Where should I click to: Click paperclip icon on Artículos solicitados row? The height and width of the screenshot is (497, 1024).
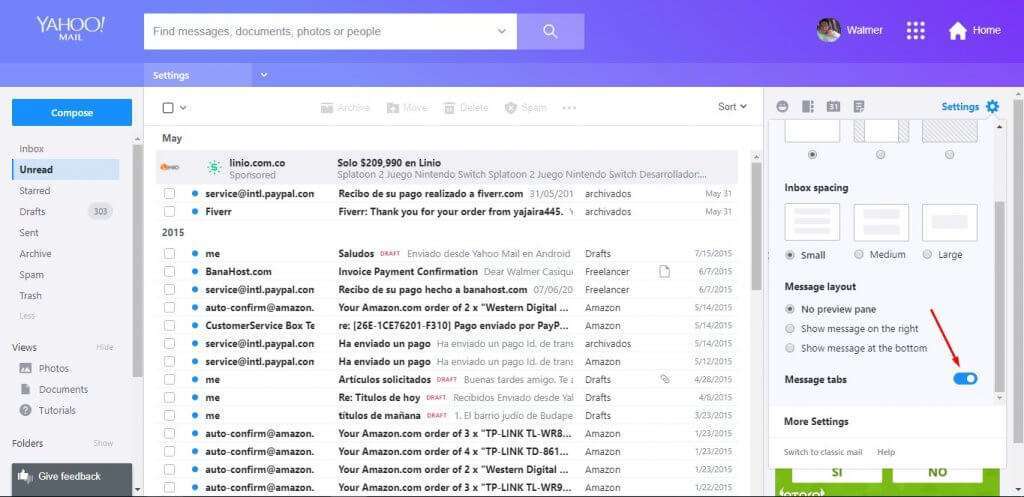click(x=665, y=379)
